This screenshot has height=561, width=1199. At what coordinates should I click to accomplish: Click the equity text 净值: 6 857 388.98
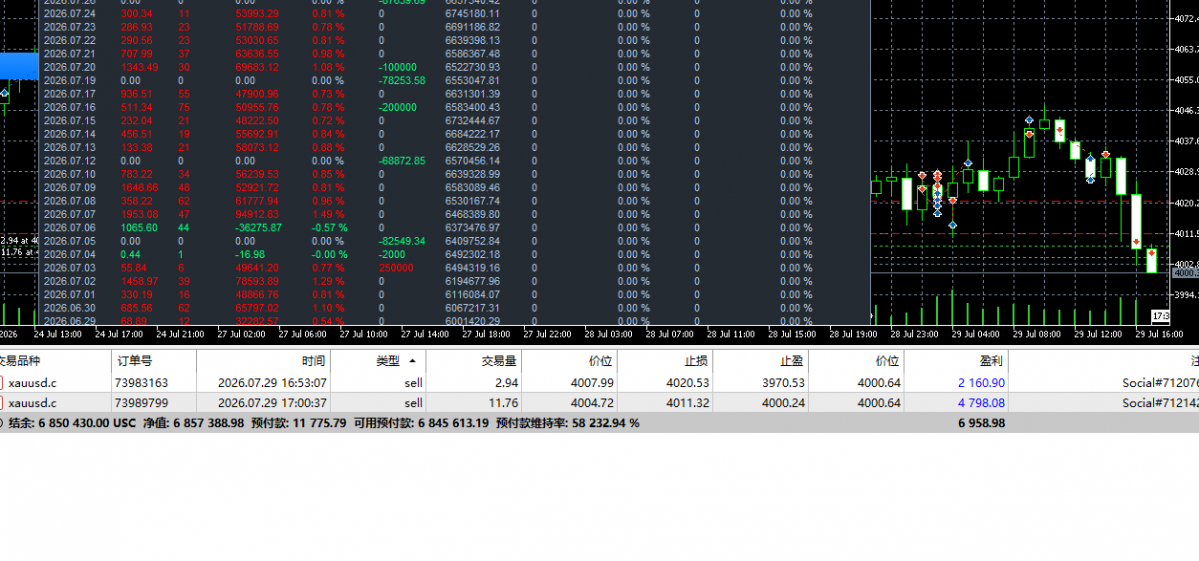193,423
